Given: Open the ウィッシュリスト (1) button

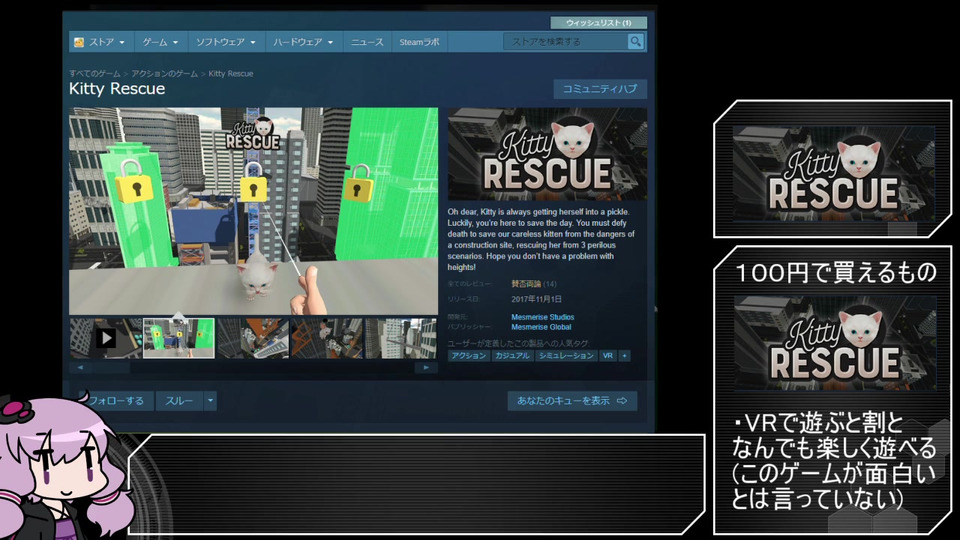Looking at the screenshot, I should [x=598, y=23].
